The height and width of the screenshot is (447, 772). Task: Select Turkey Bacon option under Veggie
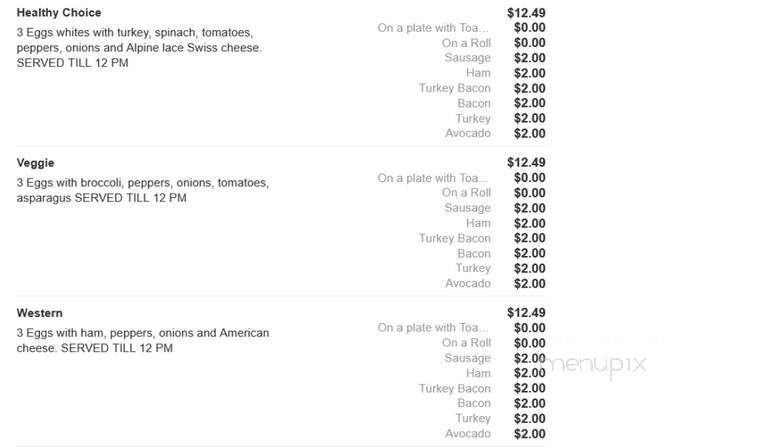[x=454, y=238]
